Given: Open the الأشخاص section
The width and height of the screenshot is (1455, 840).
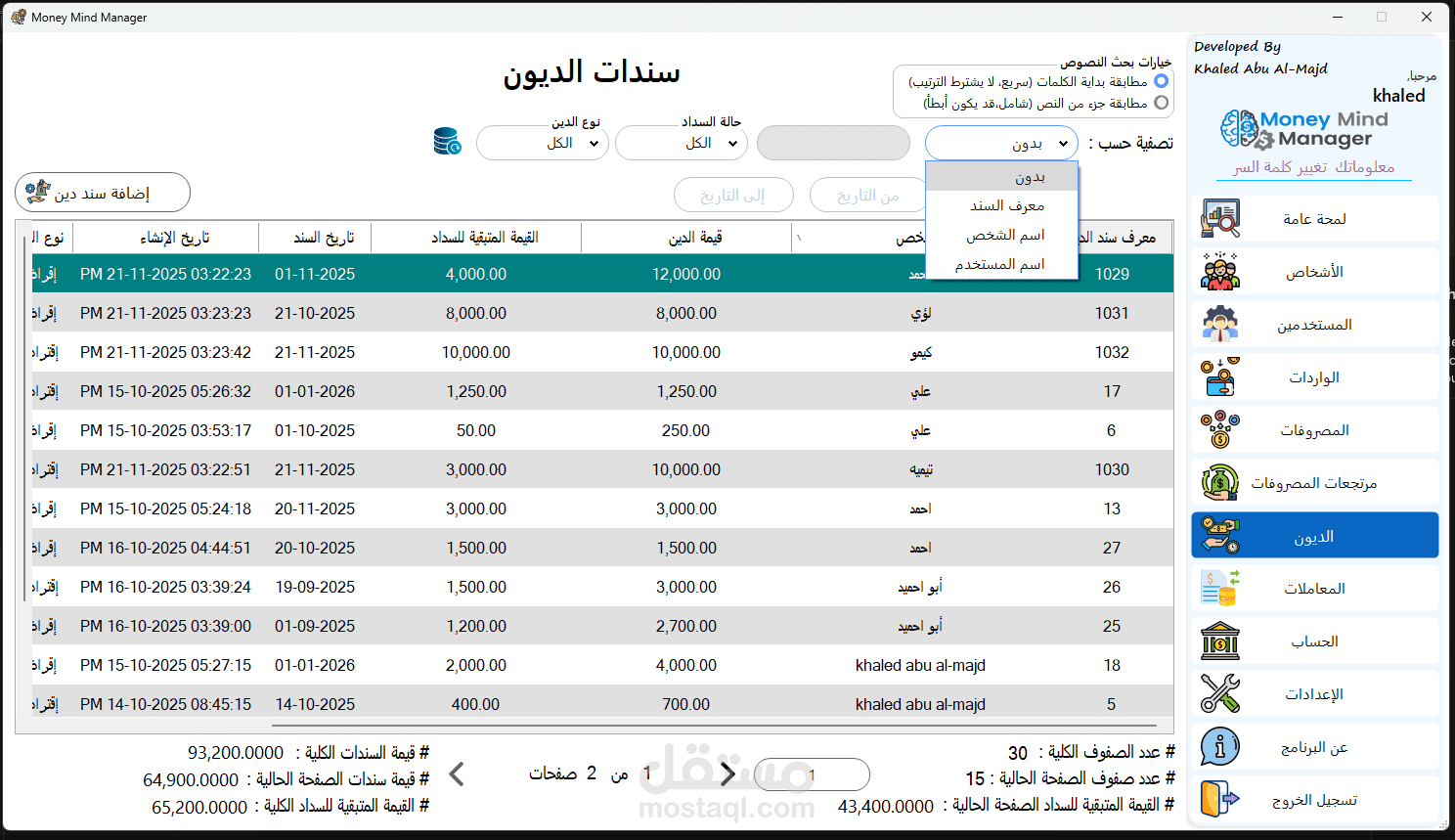Looking at the screenshot, I should pyautogui.click(x=1314, y=272).
